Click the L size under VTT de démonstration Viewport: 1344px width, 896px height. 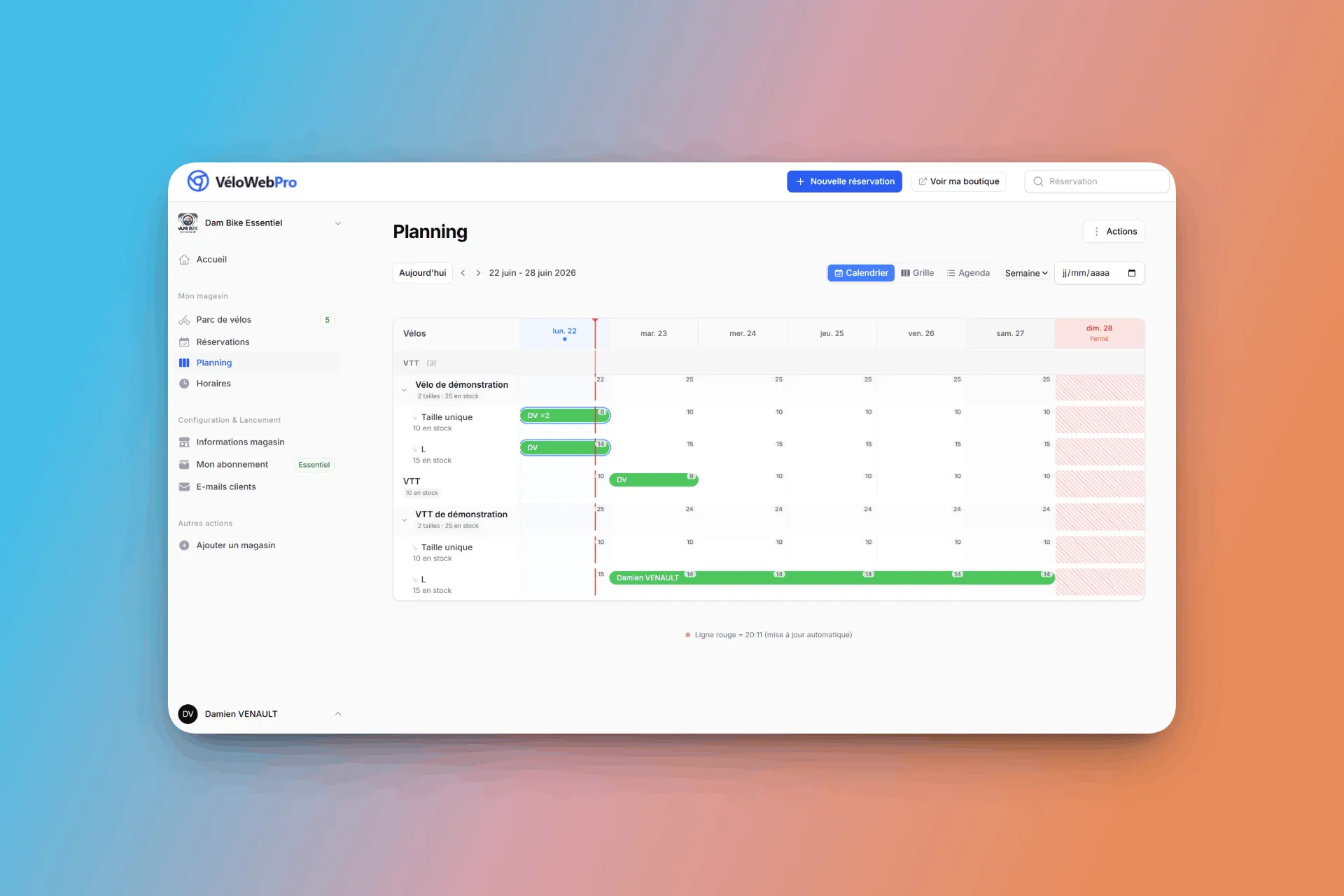click(423, 580)
